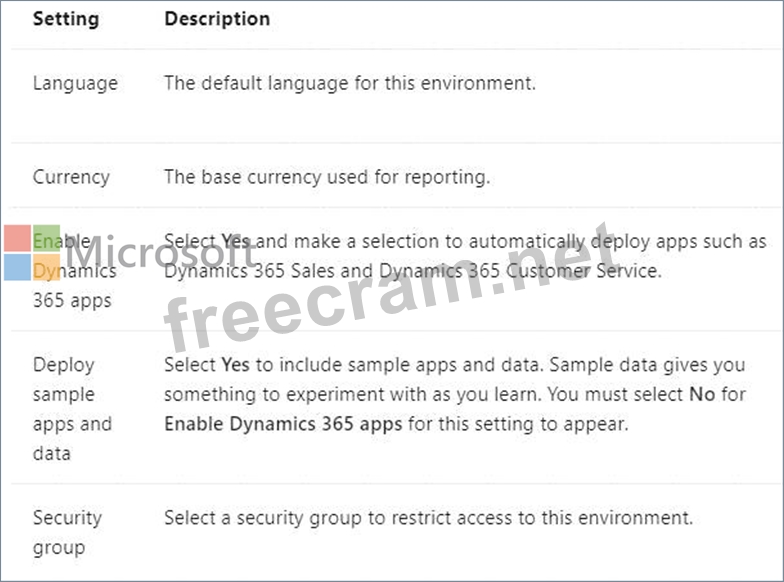
Task: Click the default language description text
Action: coord(349,83)
